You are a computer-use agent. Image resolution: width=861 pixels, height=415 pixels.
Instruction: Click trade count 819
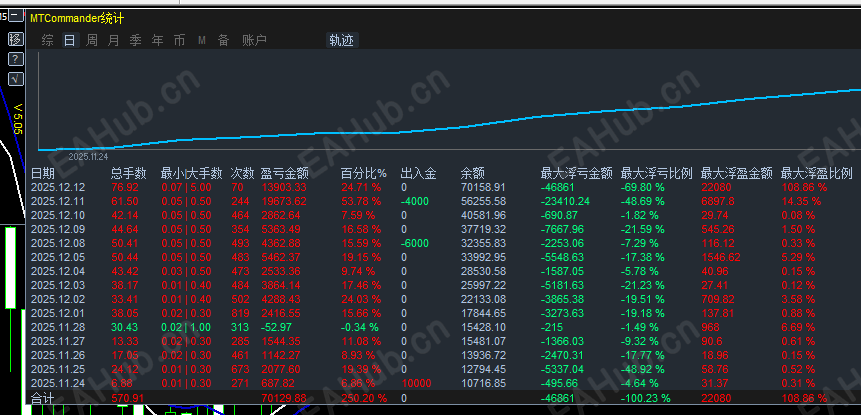(240, 313)
